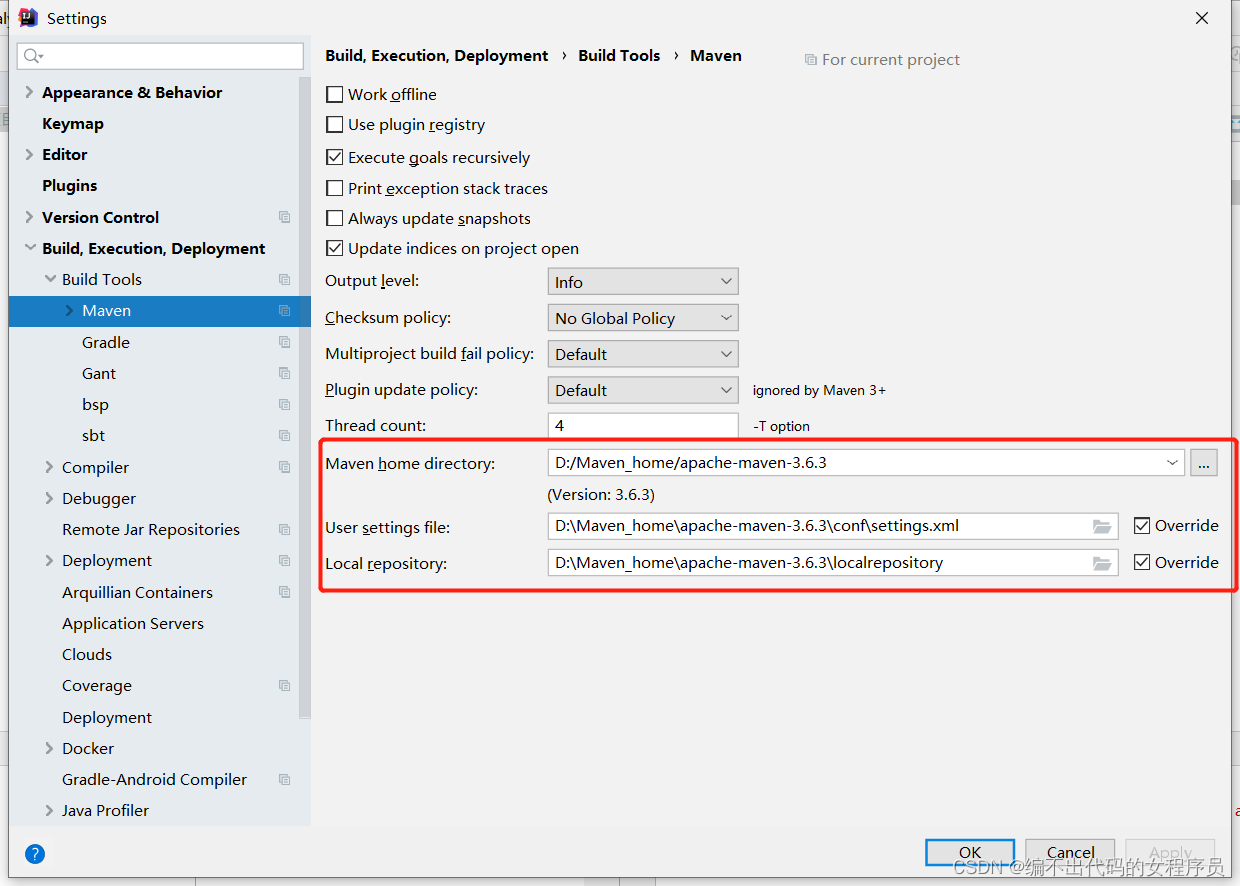Click the project-level icon beside Compiler
Screen dimensions: 1240x886
coord(285,467)
